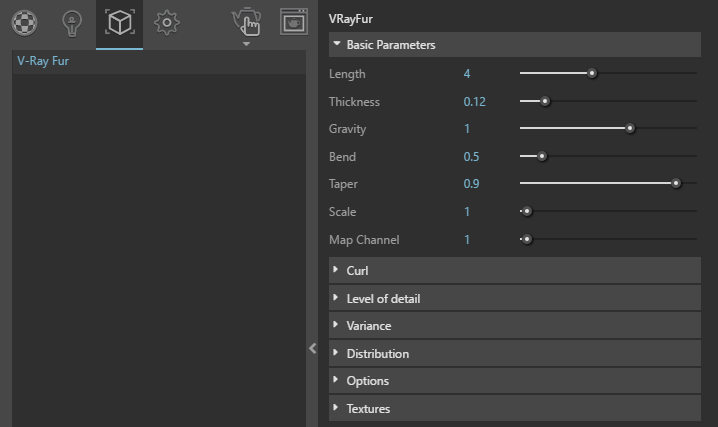Viewport: 718px width, 427px height.
Task: Click the Scale slider handle
Action: click(527, 211)
